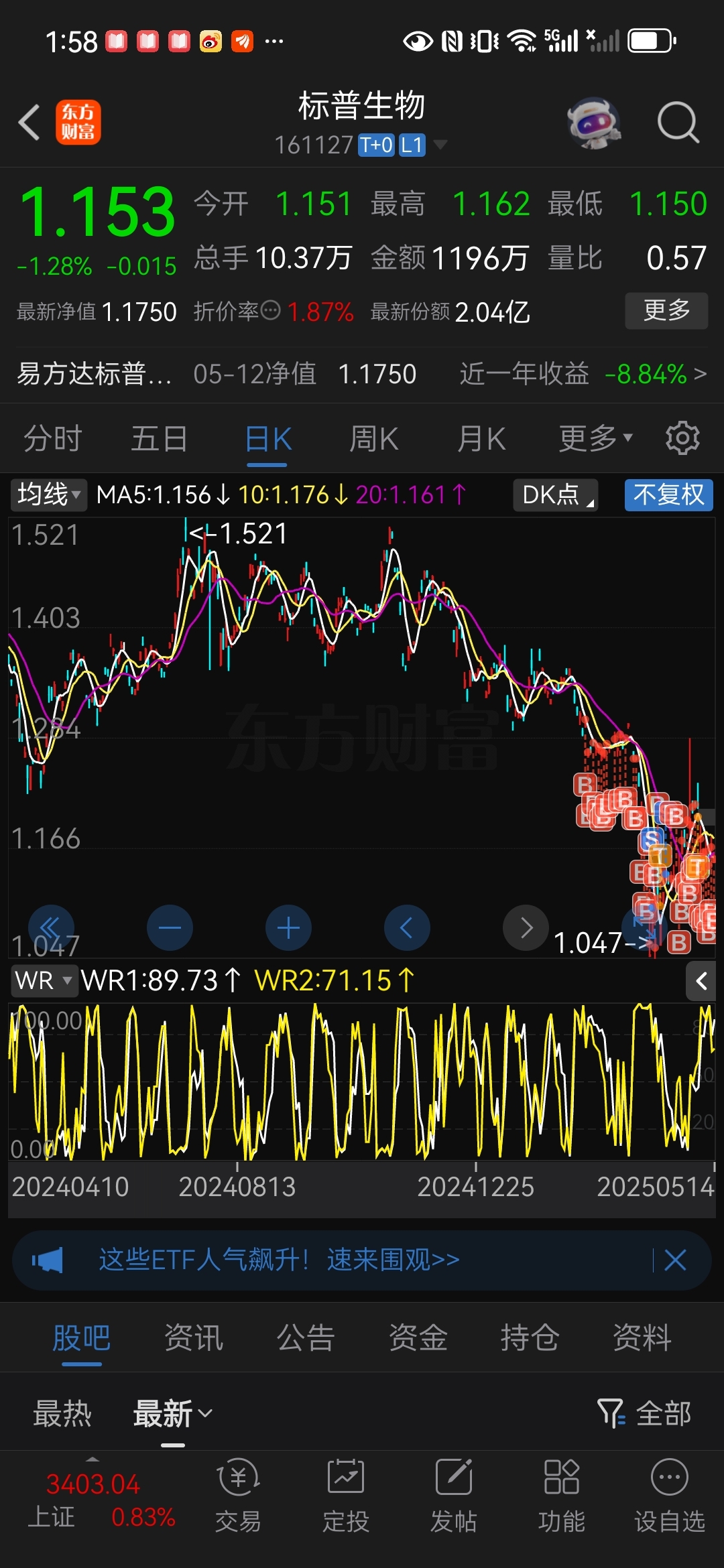Tap the megaphone announcement icon
The image size is (724, 1568).
[x=48, y=1260]
